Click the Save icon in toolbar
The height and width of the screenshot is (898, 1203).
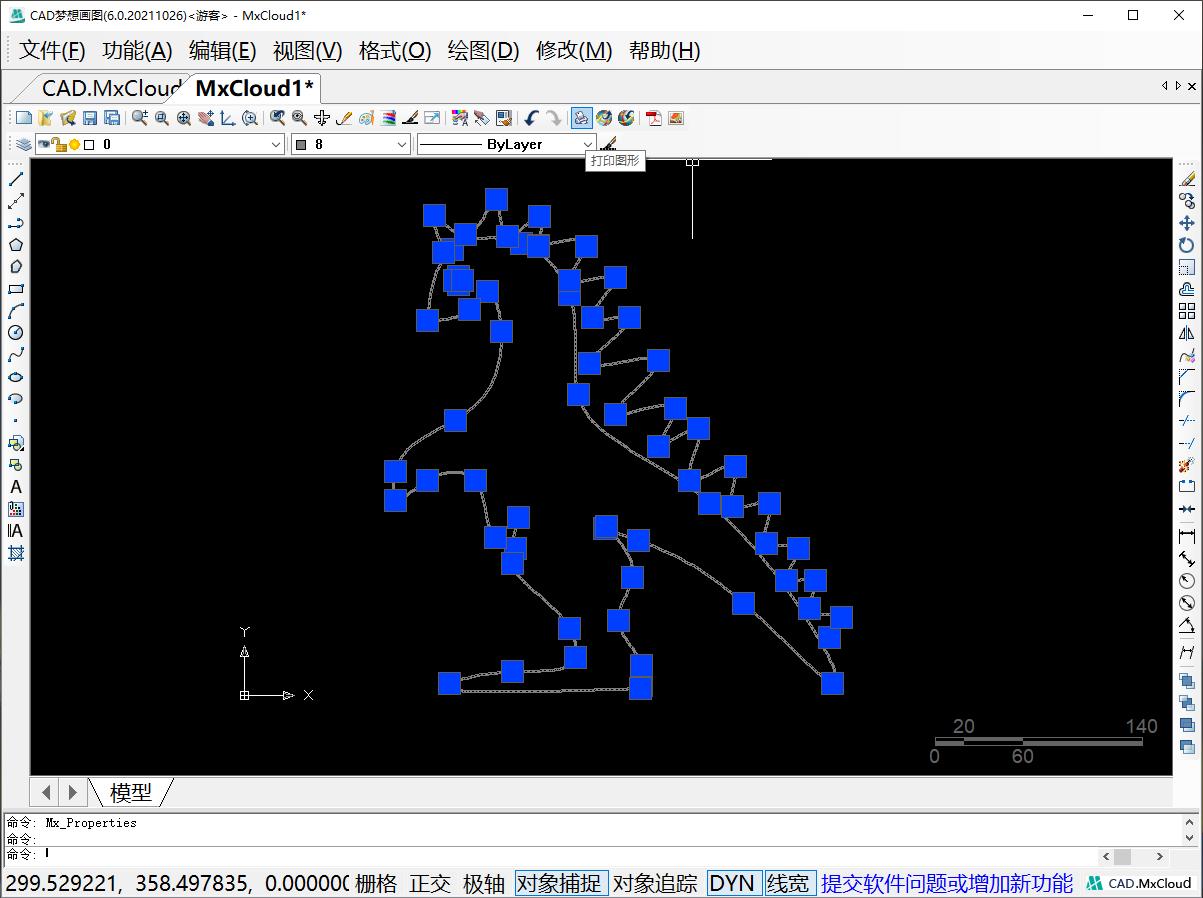coord(90,118)
